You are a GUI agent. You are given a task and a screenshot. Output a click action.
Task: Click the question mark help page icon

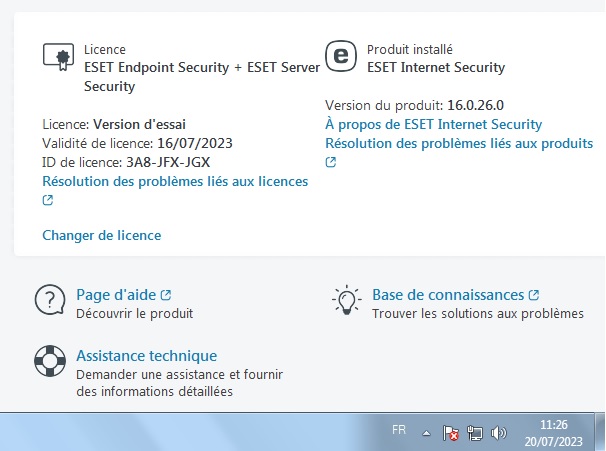(x=50, y=300)
